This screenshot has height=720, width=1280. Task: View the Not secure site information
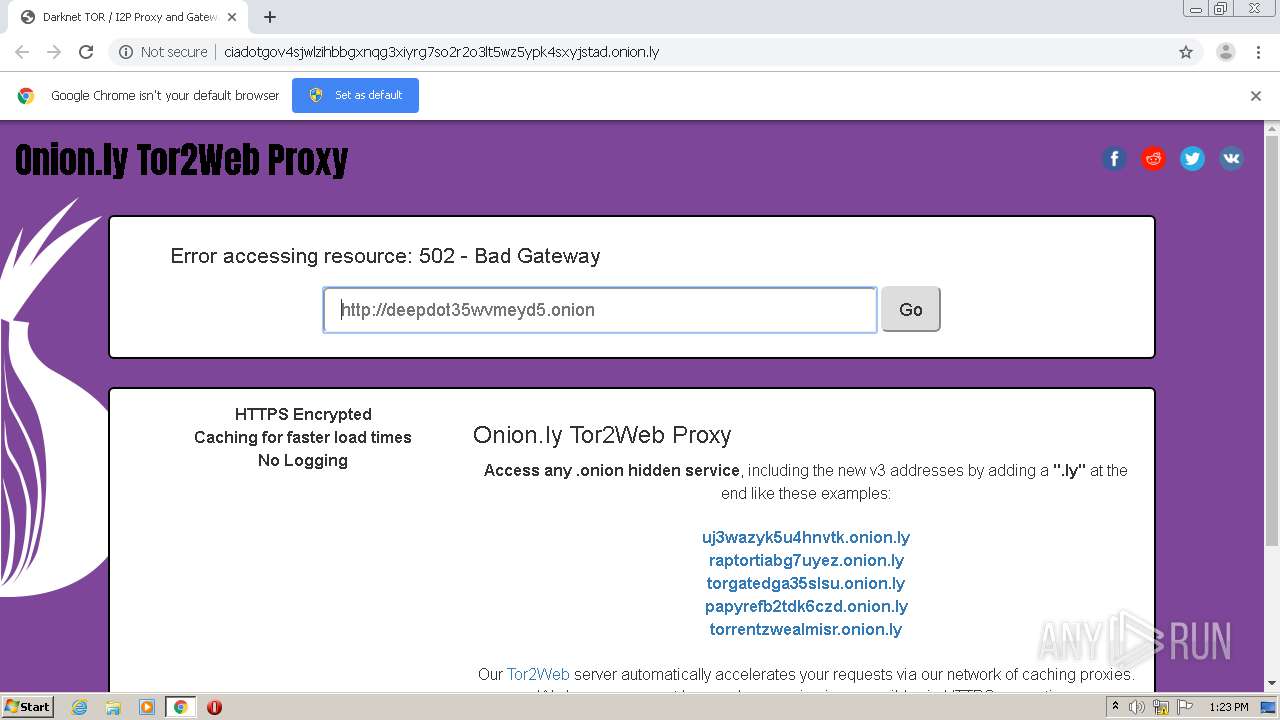pyautogui.click(x=163, y=52)
